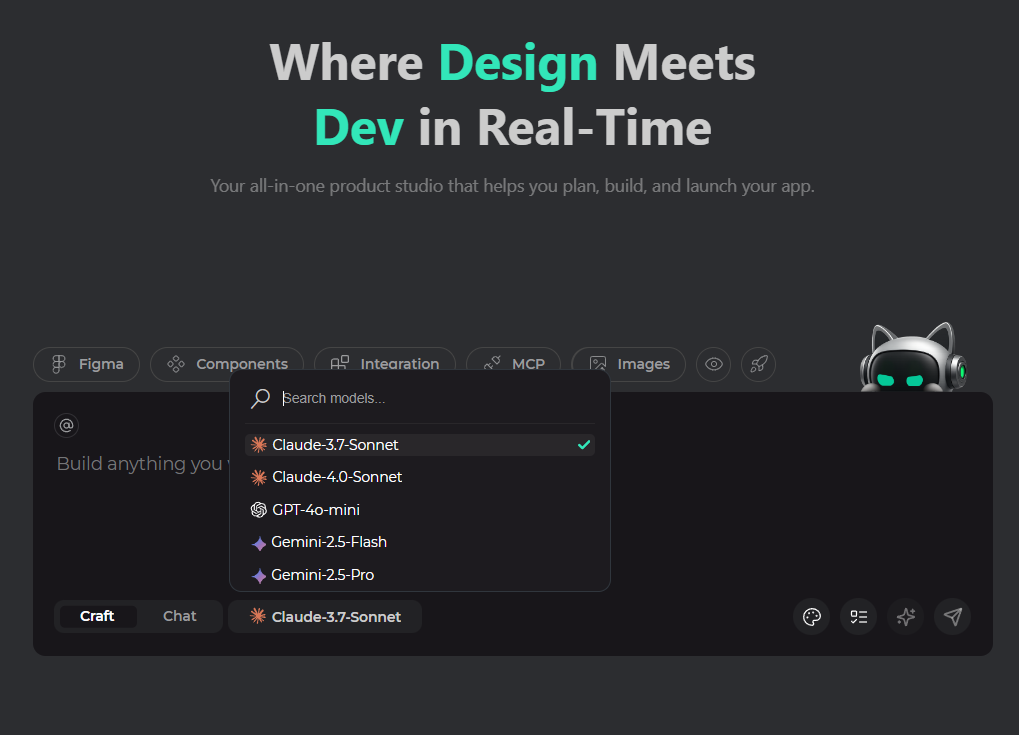This screenshot has height=735, width=1019.
Task: Click the Images picture icon
Action: [x=598, y=364]
